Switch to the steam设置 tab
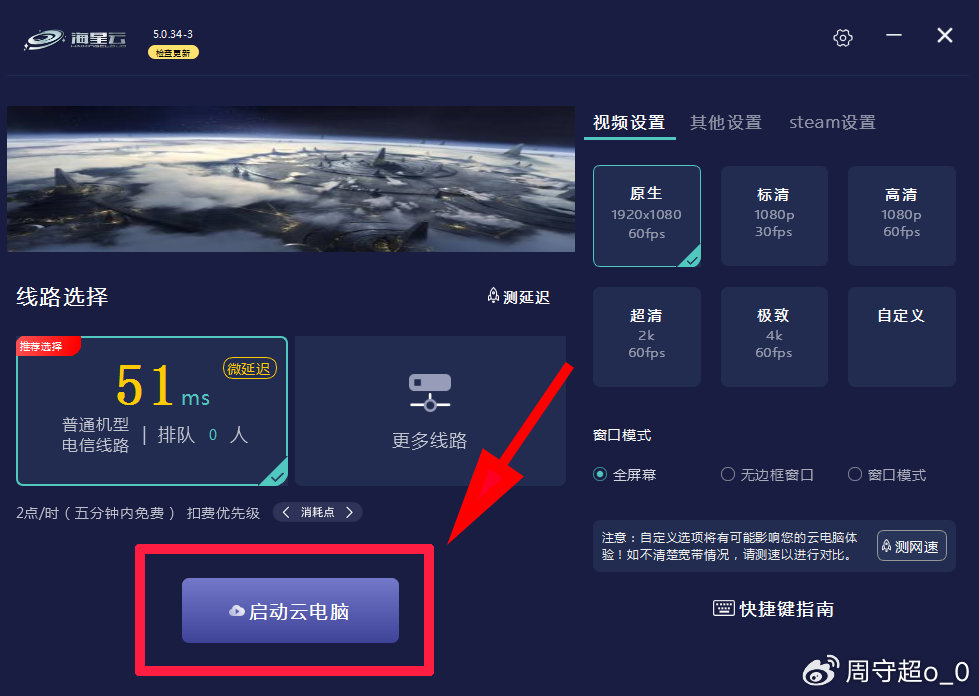Image resolution: width=979 pixels, height=696 pixels. tap(832, 122)
